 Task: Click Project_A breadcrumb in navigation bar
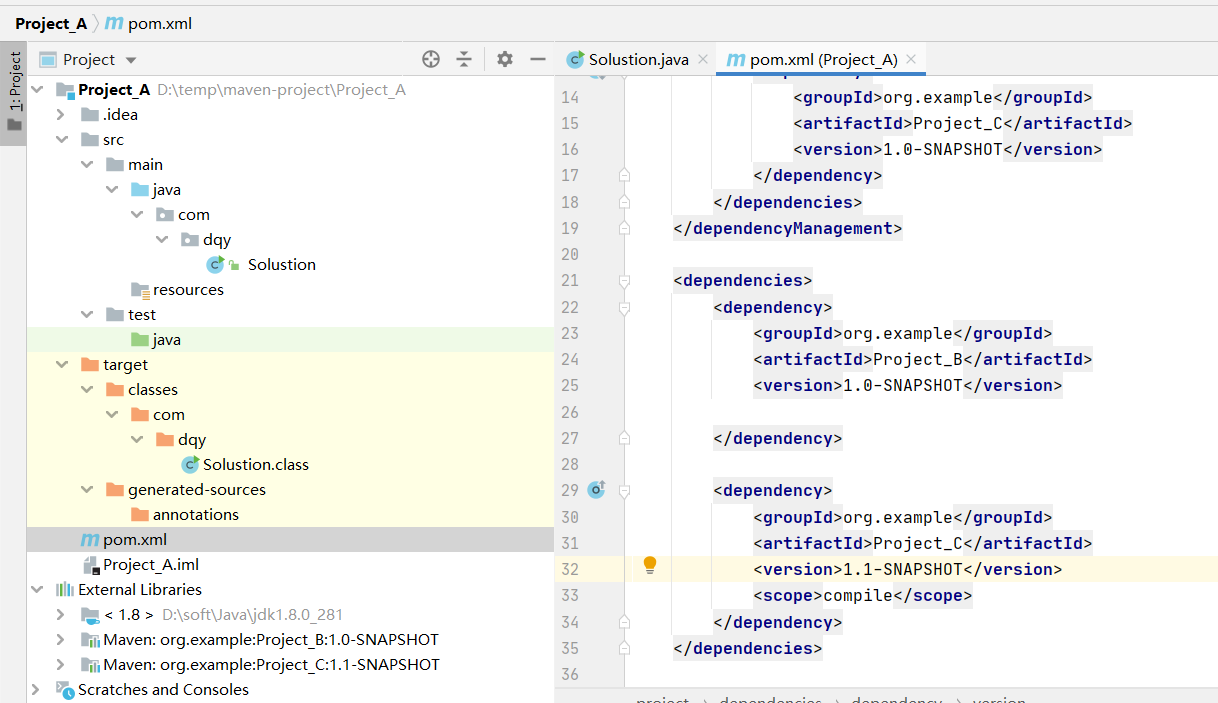(51, 23)
